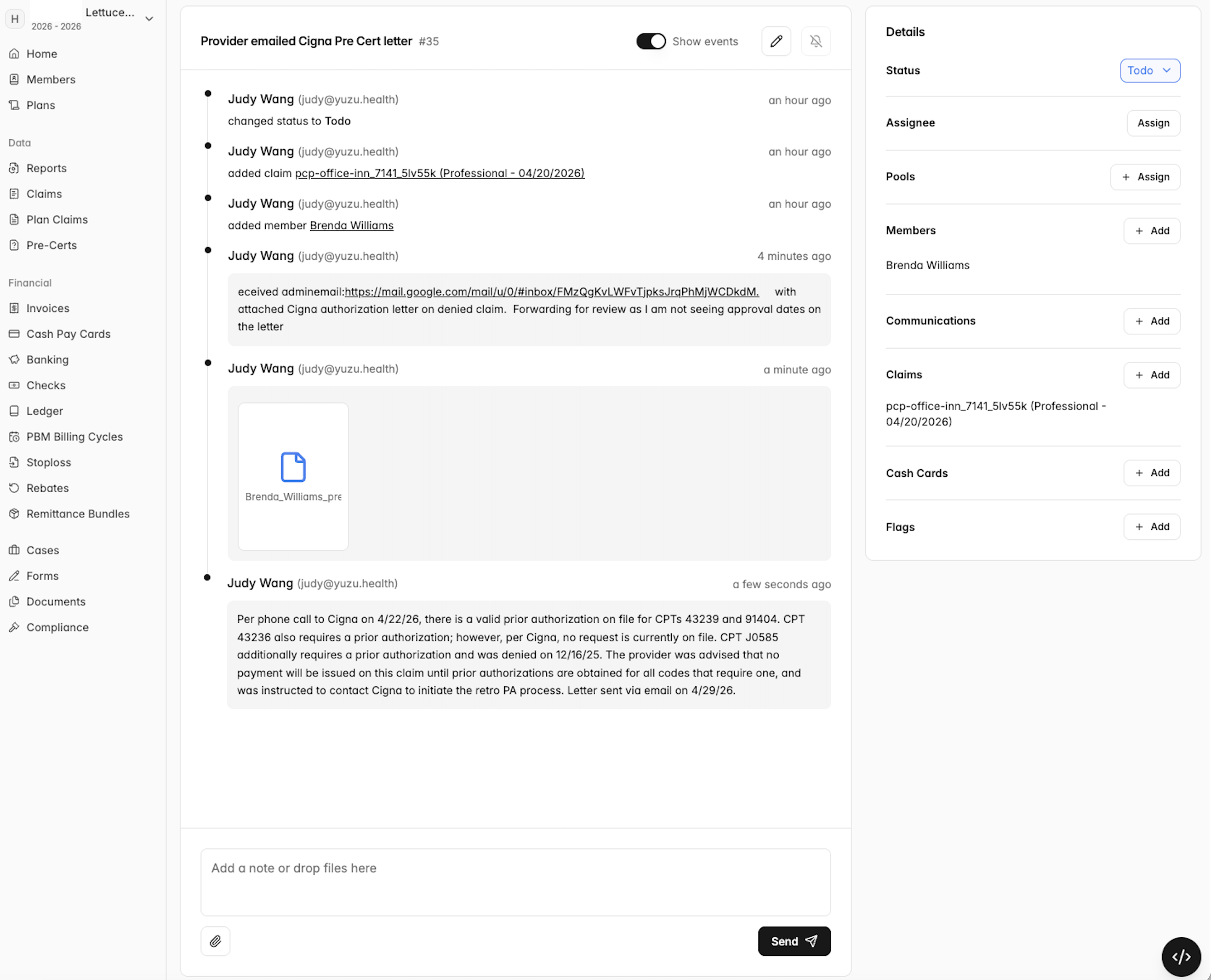Click the Ledger book icon
Image resolution: width=1211 pixels, height=980 pixels.
(14, 411)
